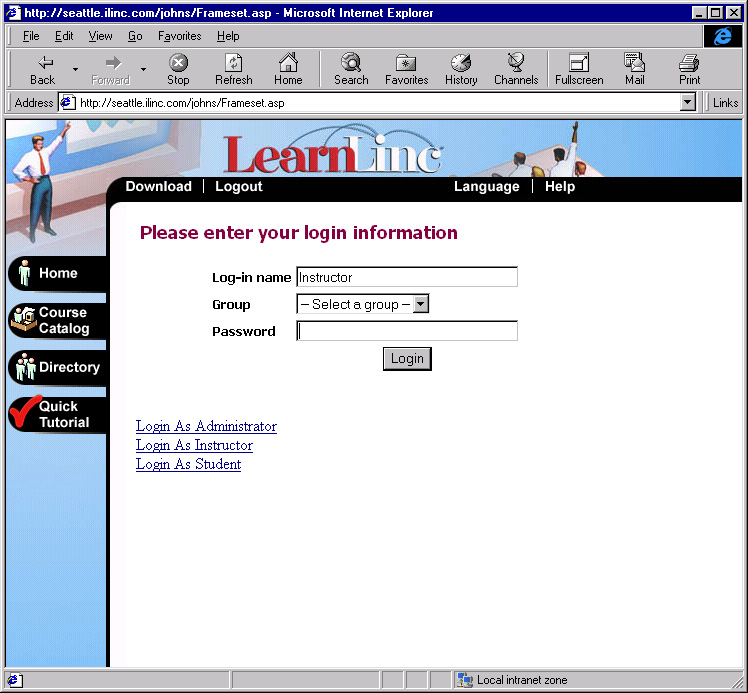Print the page with the Print icon
748x693 pixels.
(689, 70)
